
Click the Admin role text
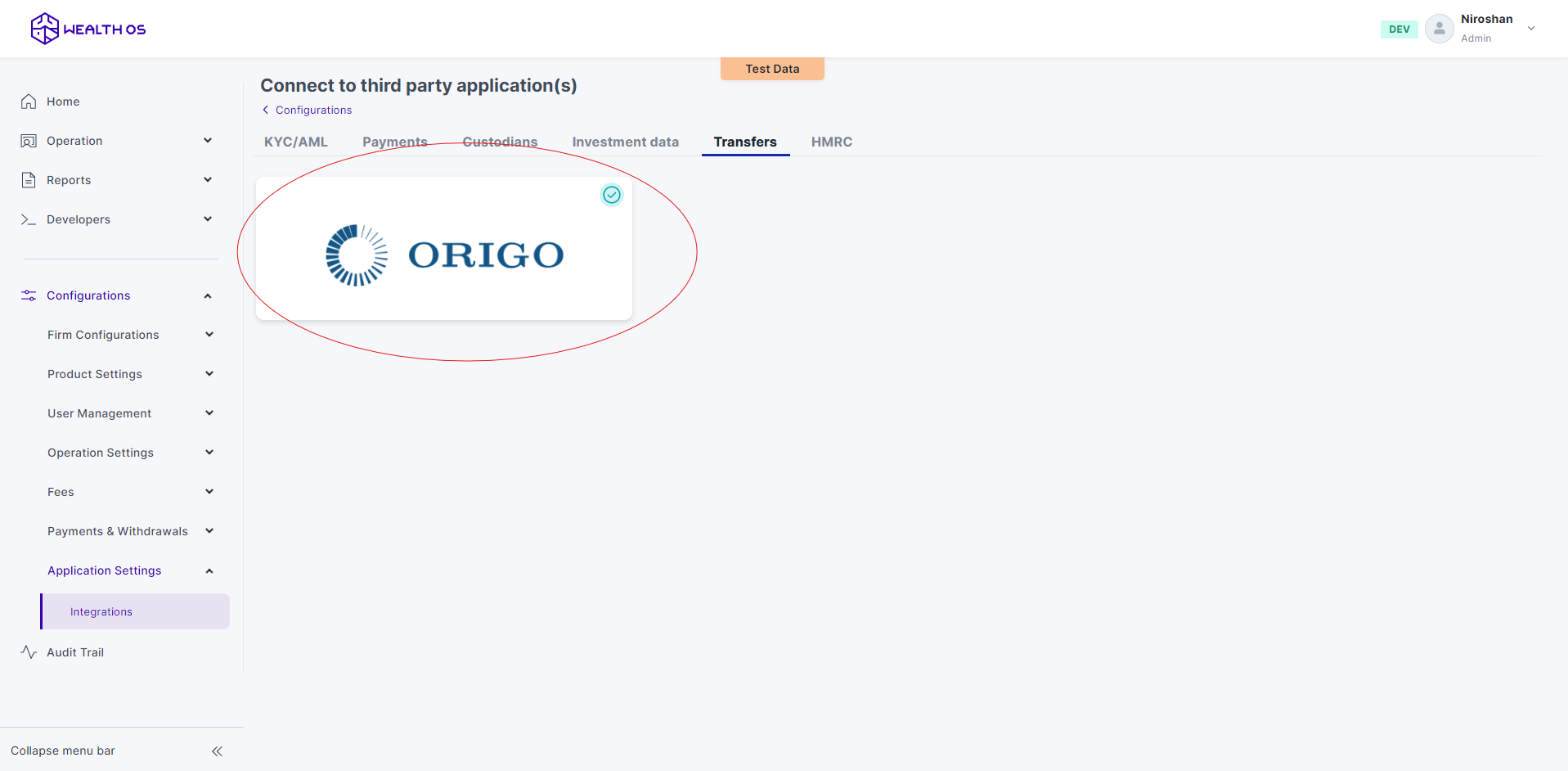pos(1476,38)
